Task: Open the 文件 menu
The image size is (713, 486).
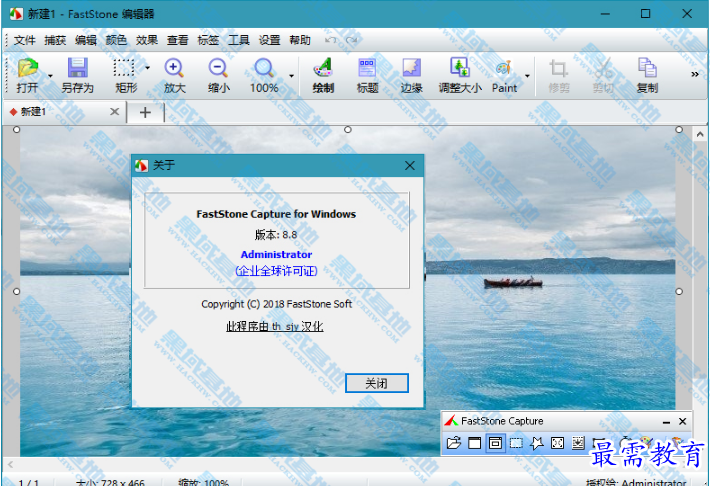Action: click(x=25, y=40)
